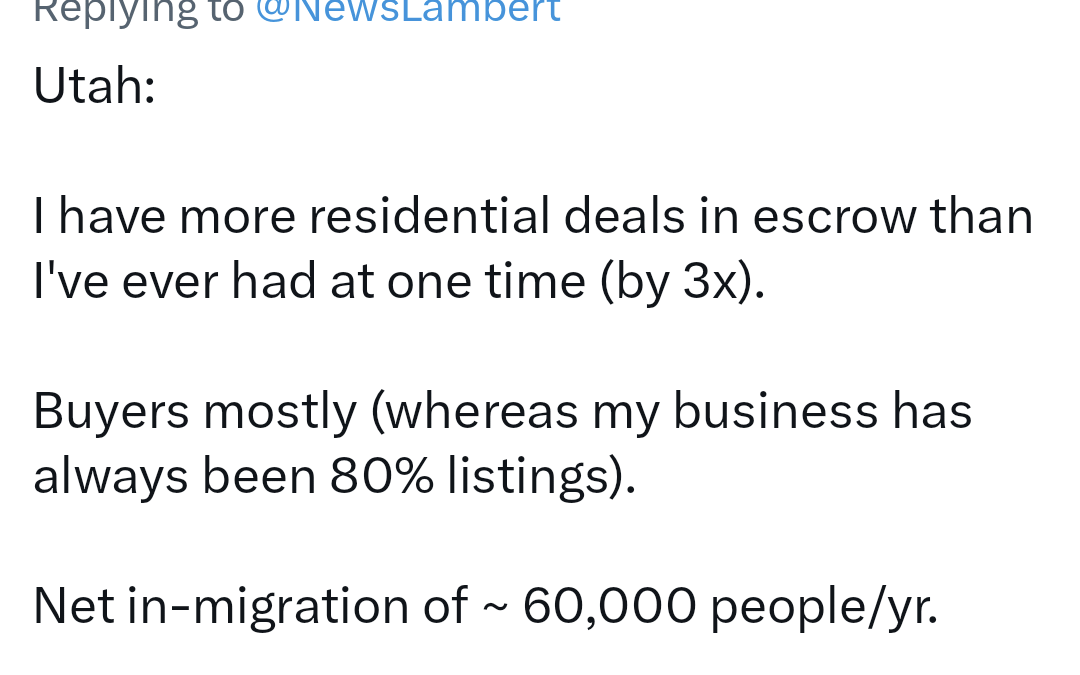
Task: Click the phrase 'one time' in the tweet
Action: (486, 281)
